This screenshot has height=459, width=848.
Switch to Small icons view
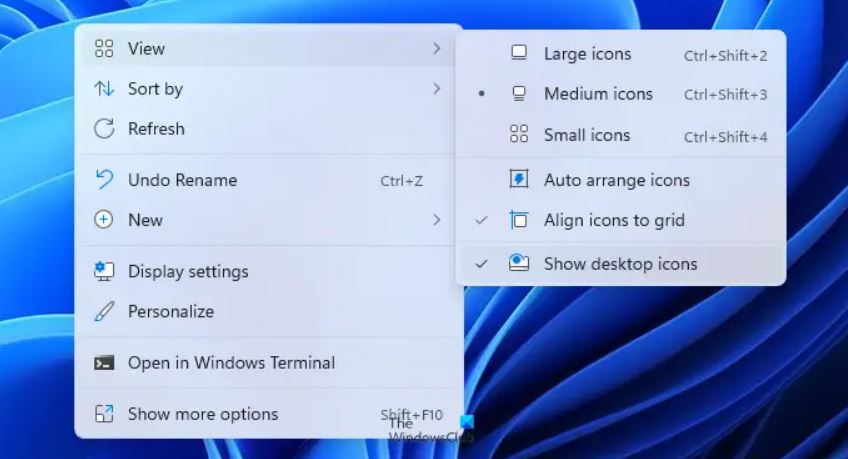[621, 135]
